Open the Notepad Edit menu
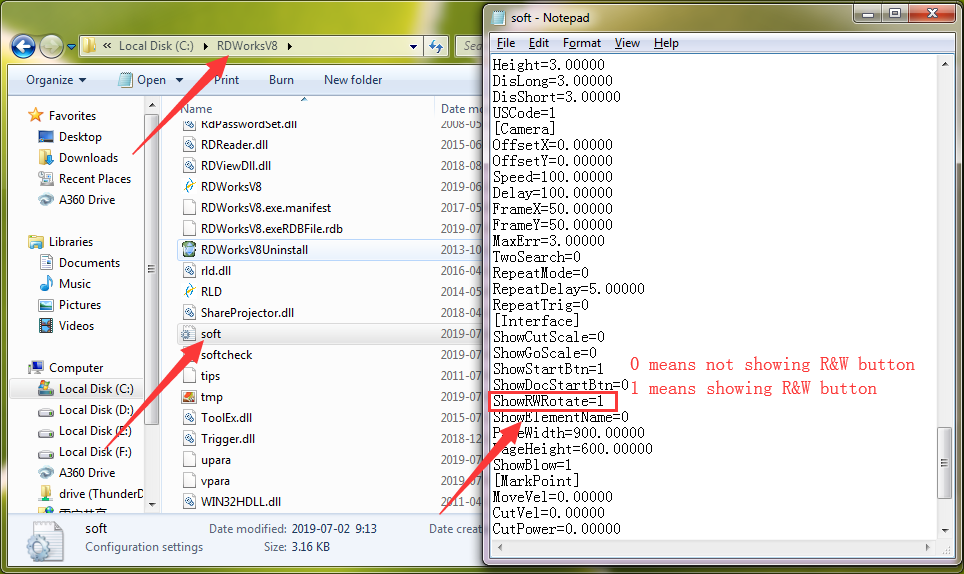The image size is (964, 574). pos(539,43)
